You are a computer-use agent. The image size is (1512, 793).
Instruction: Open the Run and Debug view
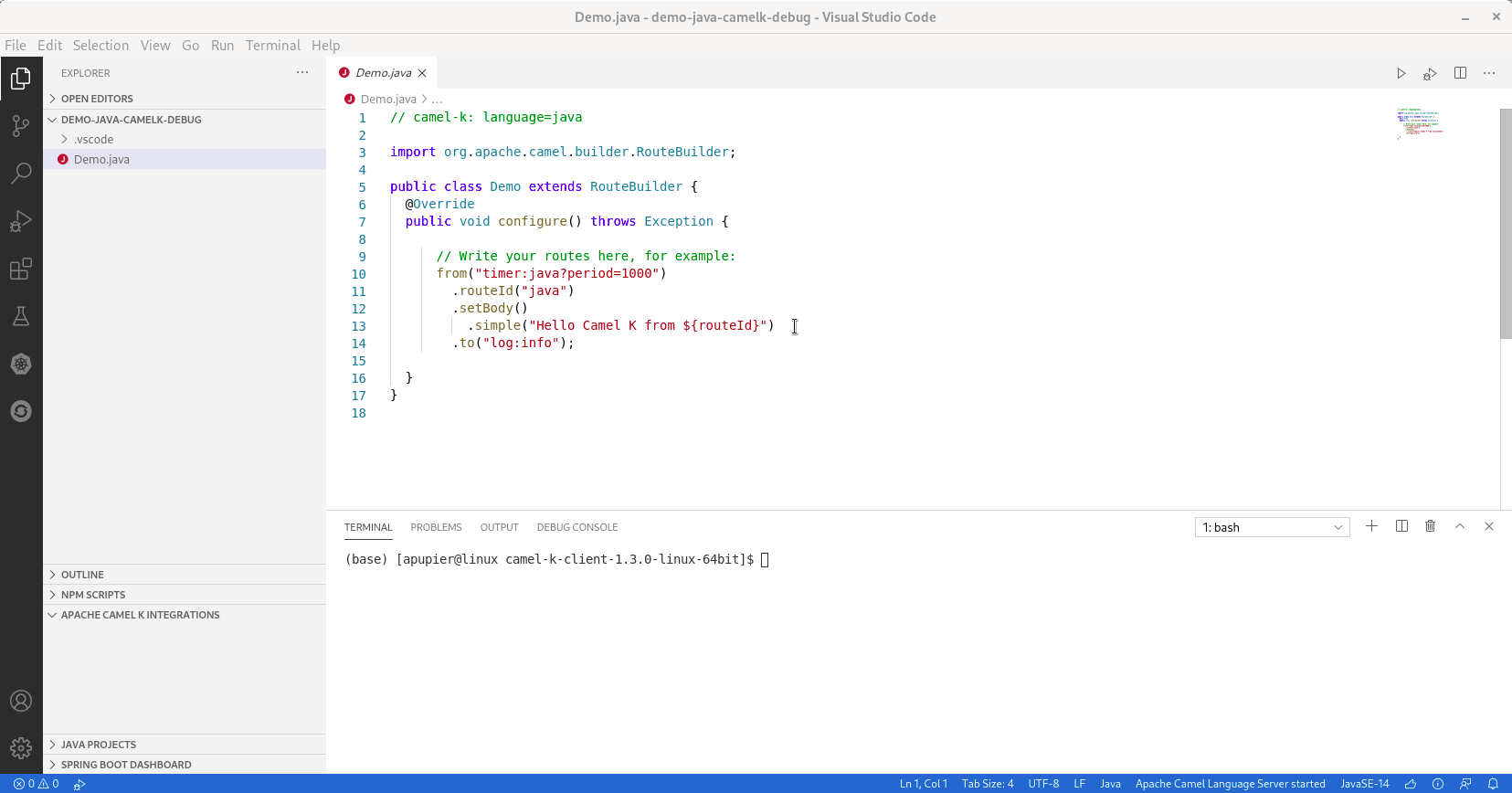21,221
